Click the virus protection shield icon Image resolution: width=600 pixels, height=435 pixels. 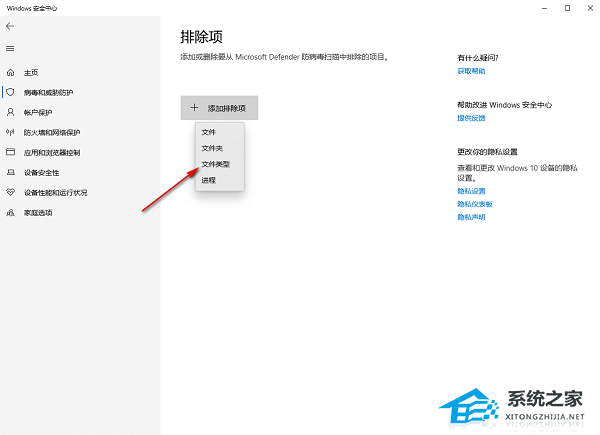[10, 92]
